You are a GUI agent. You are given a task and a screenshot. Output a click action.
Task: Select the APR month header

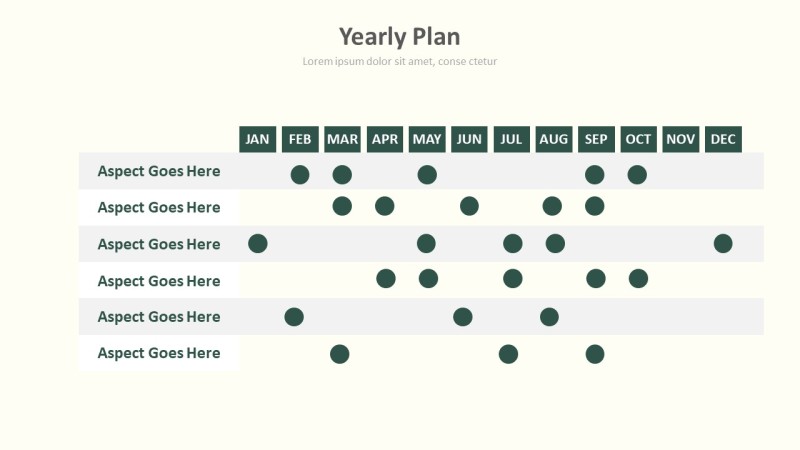click(385, 139)
